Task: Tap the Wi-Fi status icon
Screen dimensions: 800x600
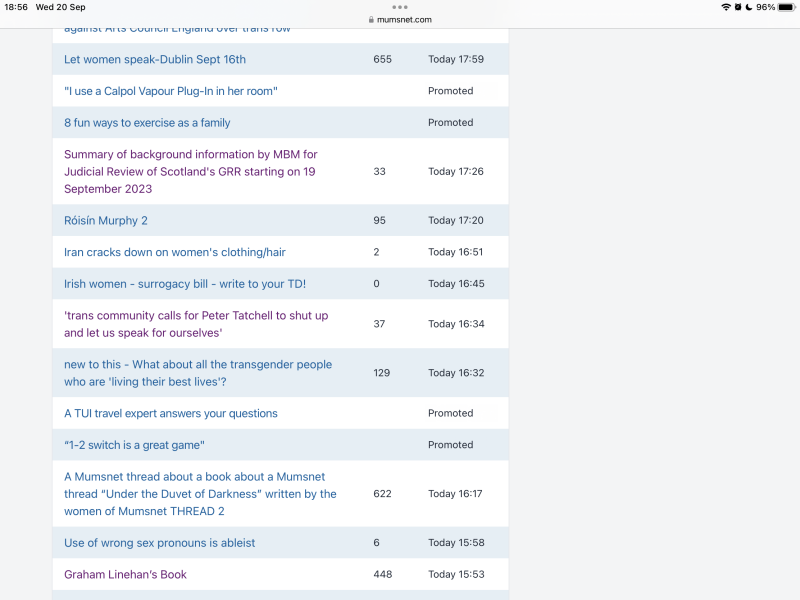Action: (x=725, y=7)
